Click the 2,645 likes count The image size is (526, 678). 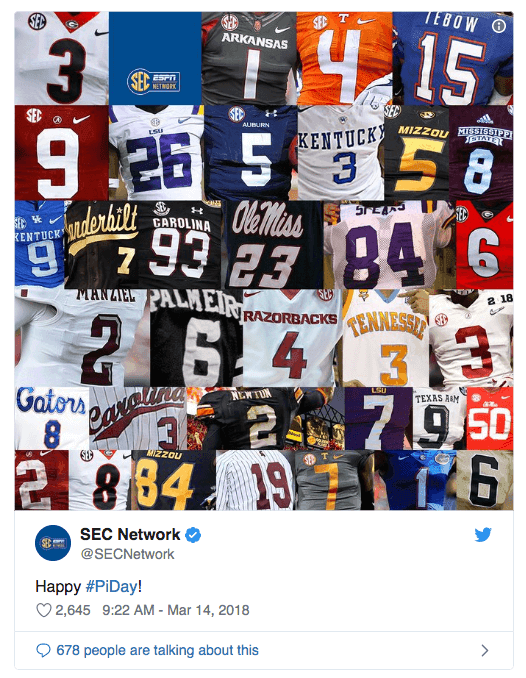[73, 610]
